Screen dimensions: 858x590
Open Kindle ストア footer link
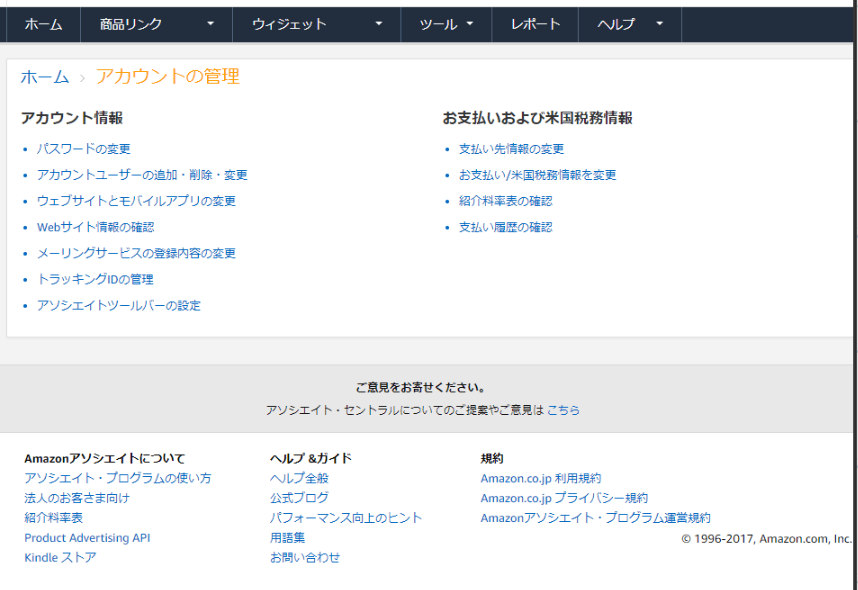pos(60,558)
